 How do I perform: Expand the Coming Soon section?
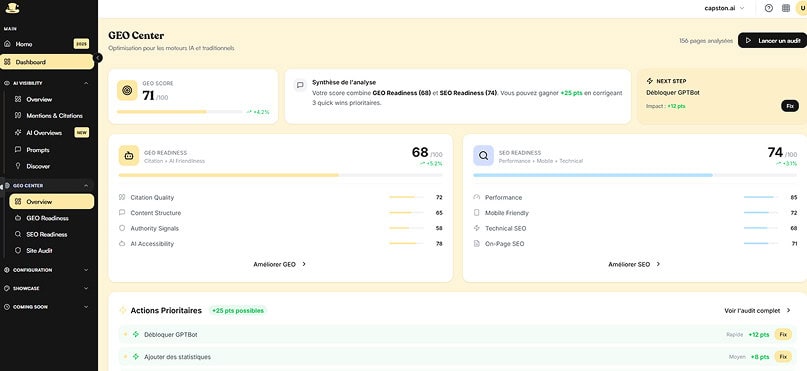(46, 307)
